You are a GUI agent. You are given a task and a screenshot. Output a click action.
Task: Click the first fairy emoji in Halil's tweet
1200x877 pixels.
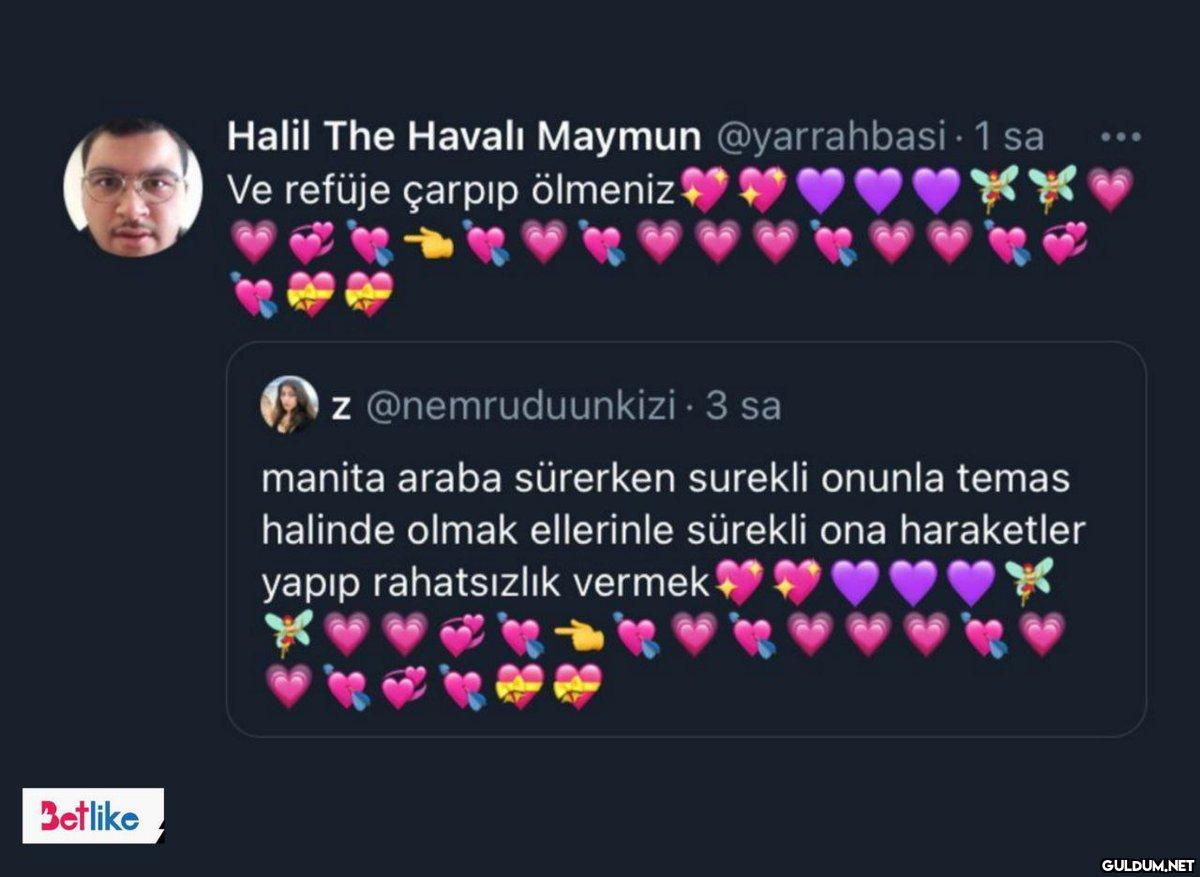click(x=993, y=189)
